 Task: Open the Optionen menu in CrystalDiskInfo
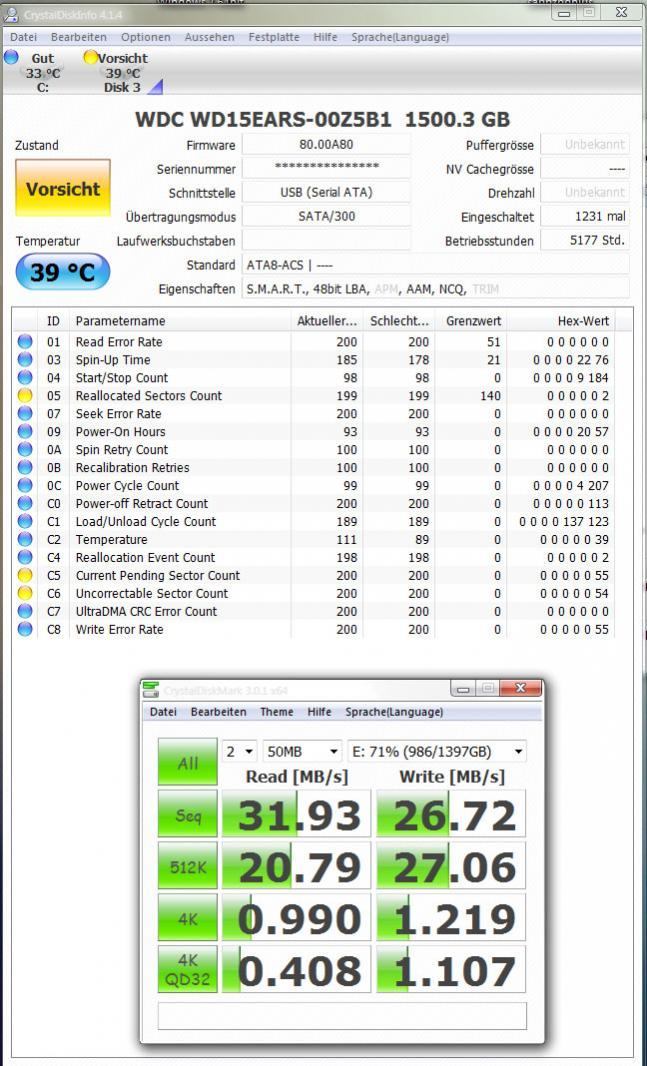[145, 37]
